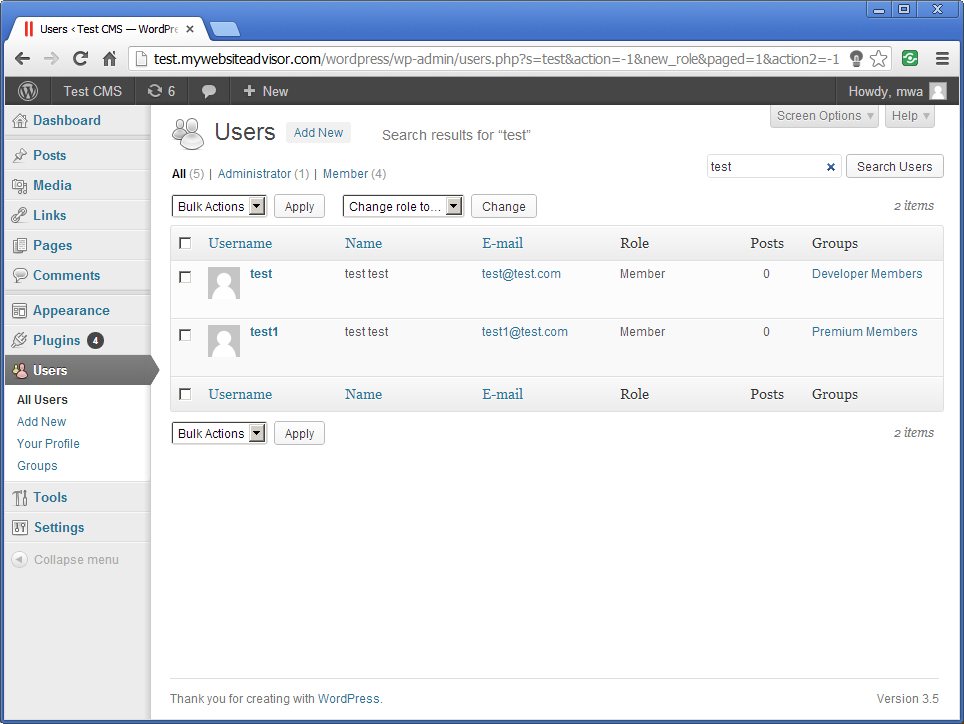The image size is (964, 724).
Task: Go back with the browser back arrow
Action: pyautogui.click(x=22, y=59)
